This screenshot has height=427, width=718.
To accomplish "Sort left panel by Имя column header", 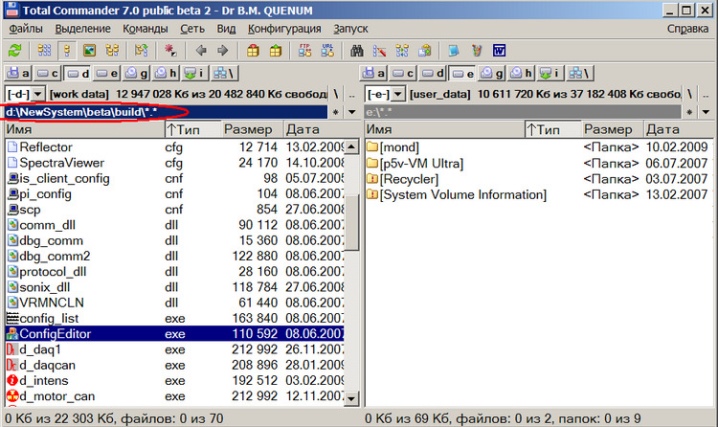I will tap(84, 130).
